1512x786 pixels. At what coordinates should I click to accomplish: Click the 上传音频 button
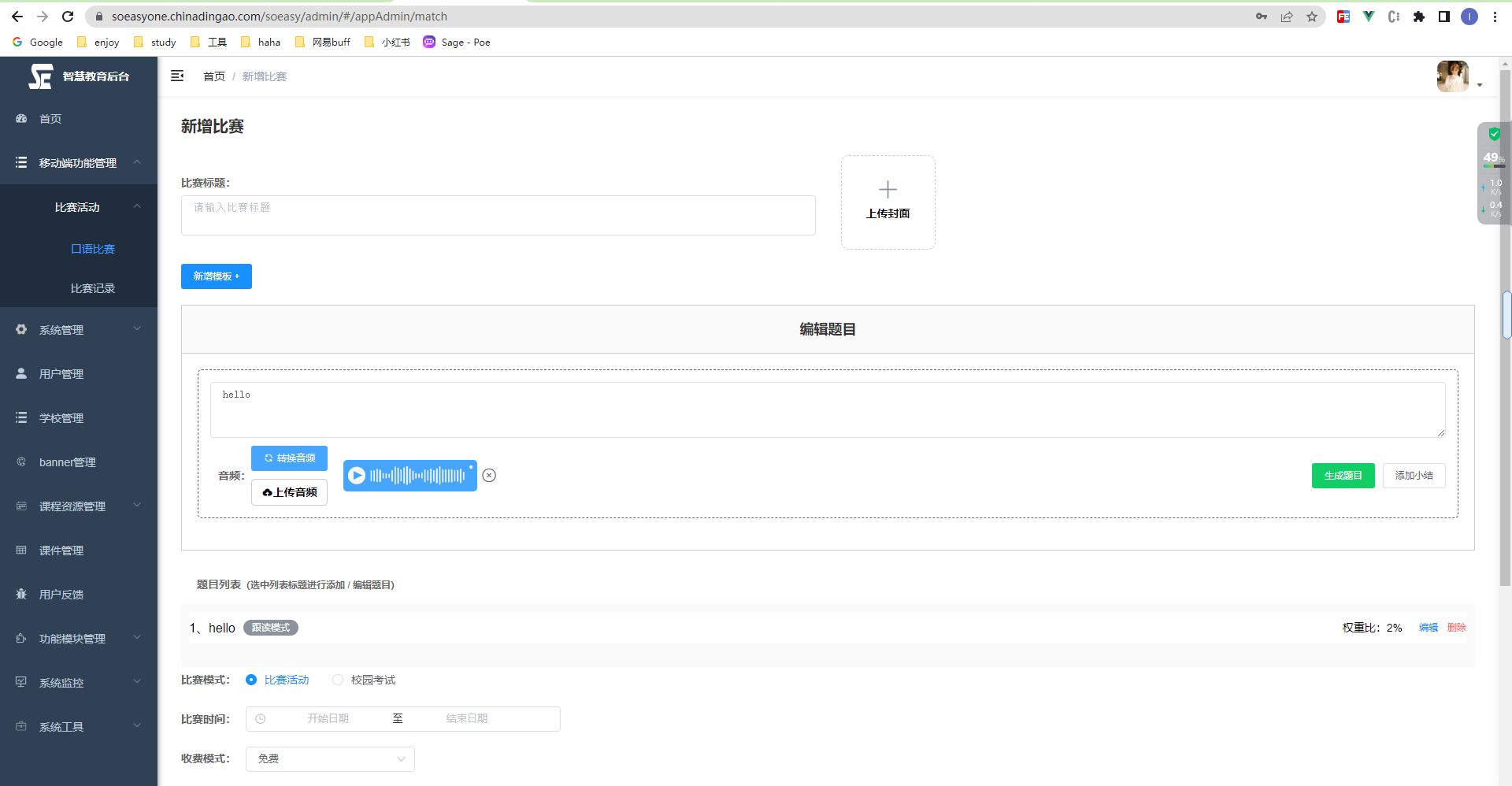289,492
